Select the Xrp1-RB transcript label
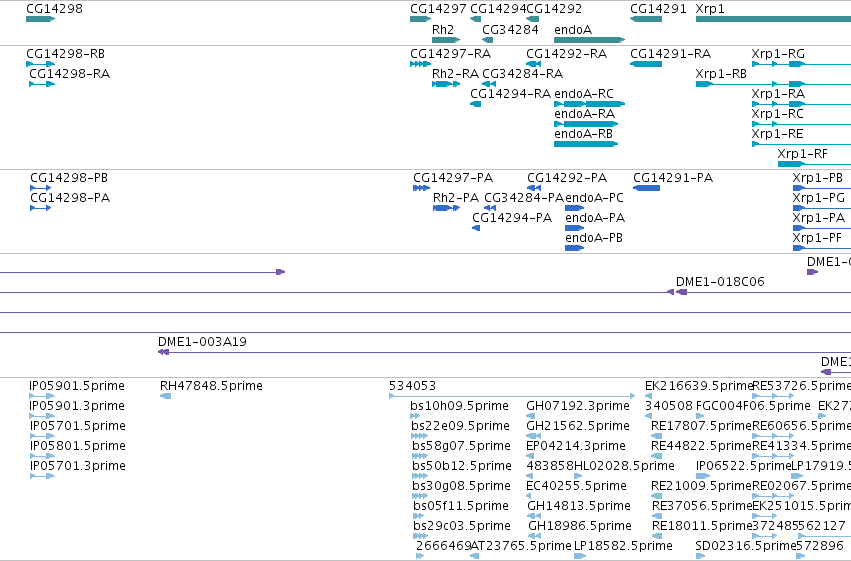 coord(721,74)
